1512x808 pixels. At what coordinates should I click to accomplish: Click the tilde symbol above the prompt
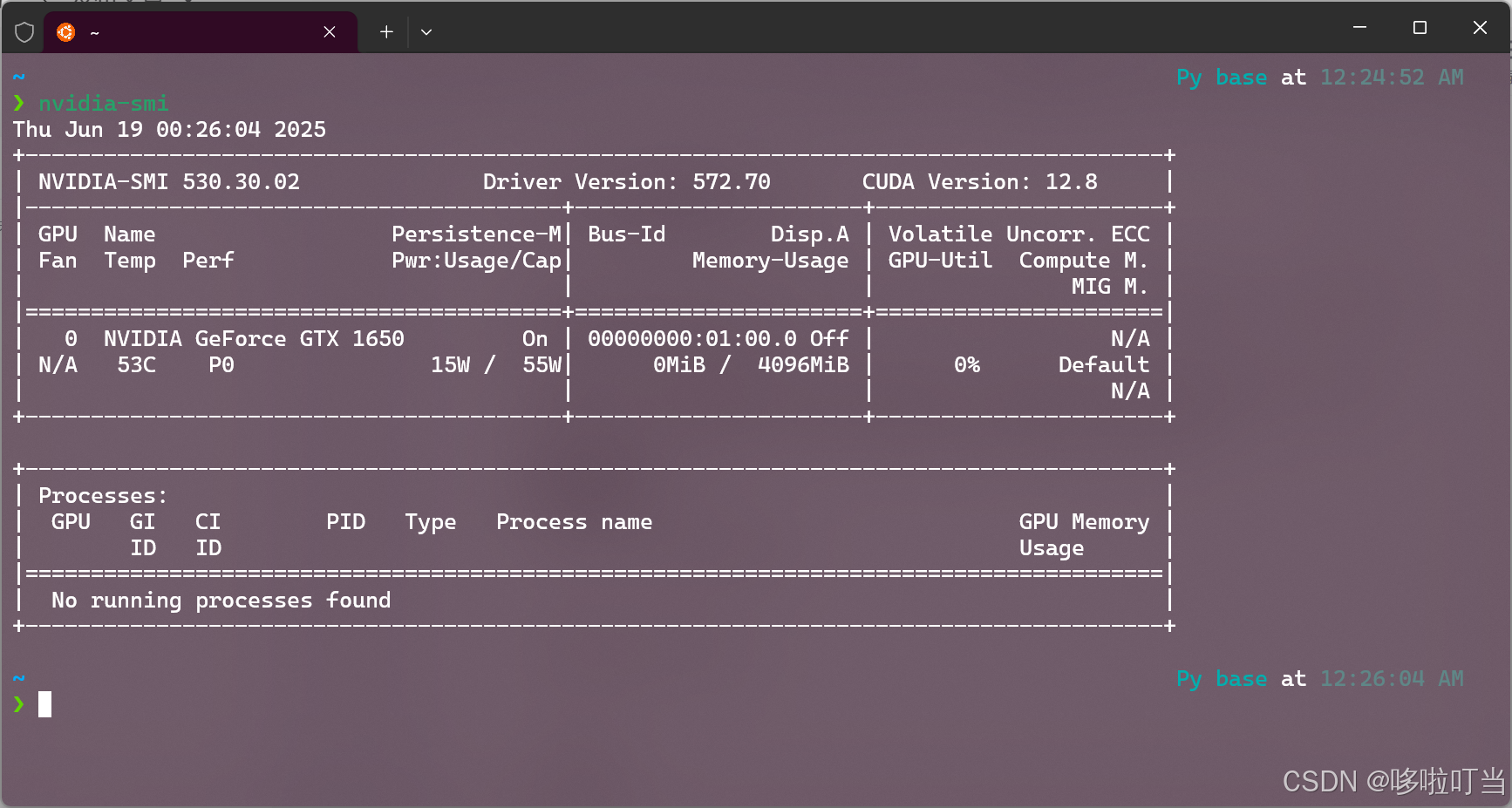18,77
